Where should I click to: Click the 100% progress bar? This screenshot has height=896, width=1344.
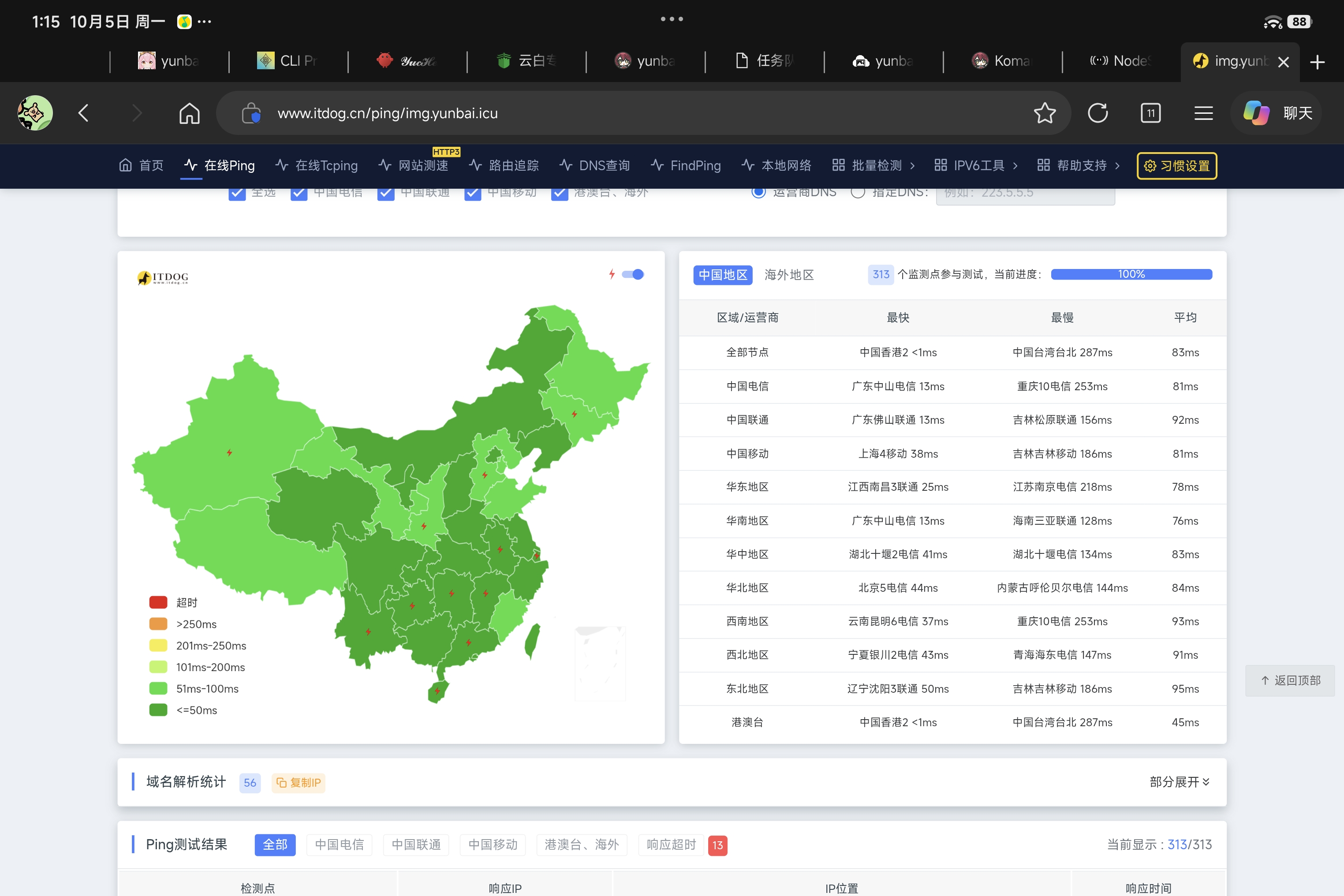point(1131,274)
